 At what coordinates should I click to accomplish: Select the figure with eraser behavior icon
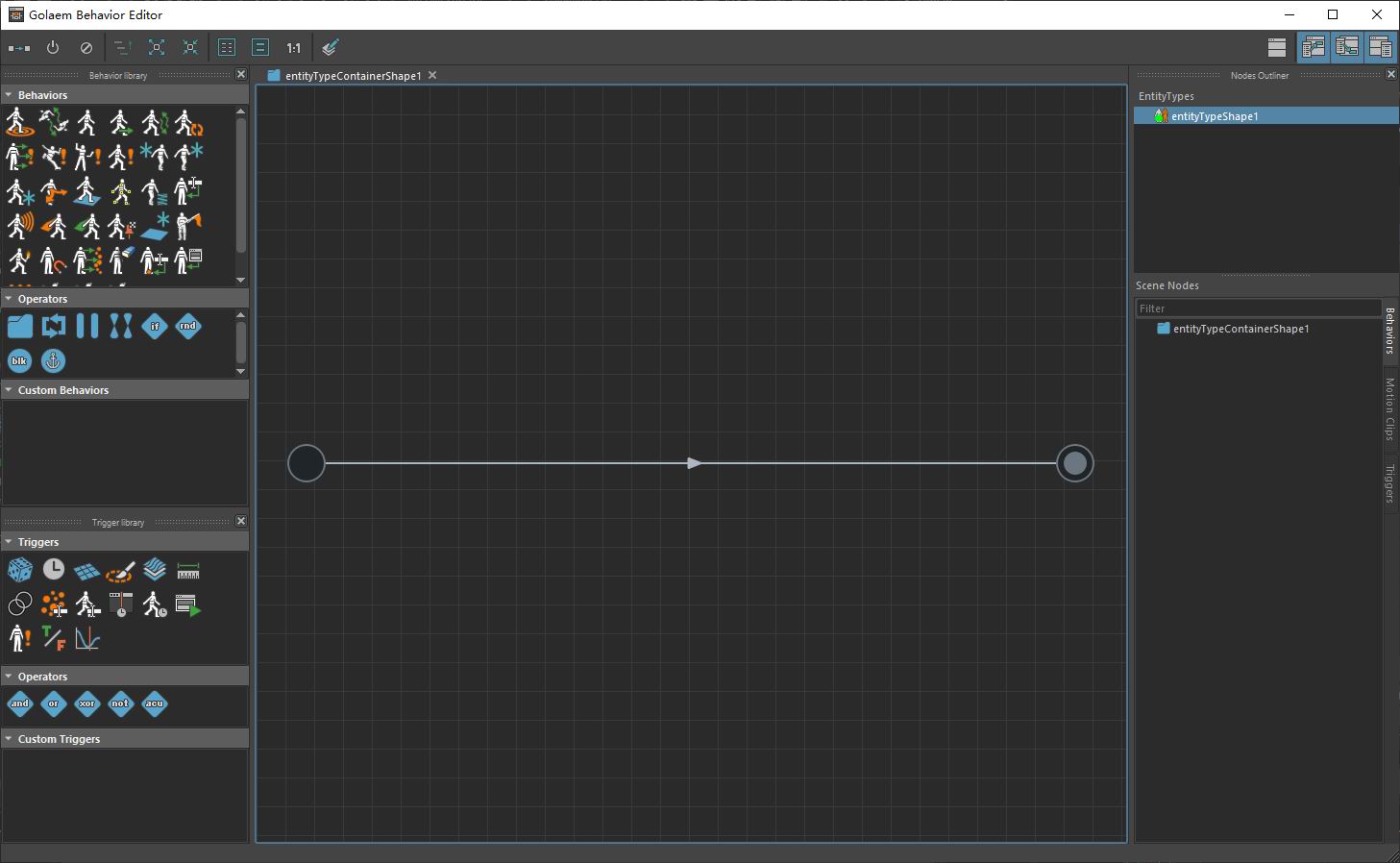pyautogui.click(x=121, y=260)
